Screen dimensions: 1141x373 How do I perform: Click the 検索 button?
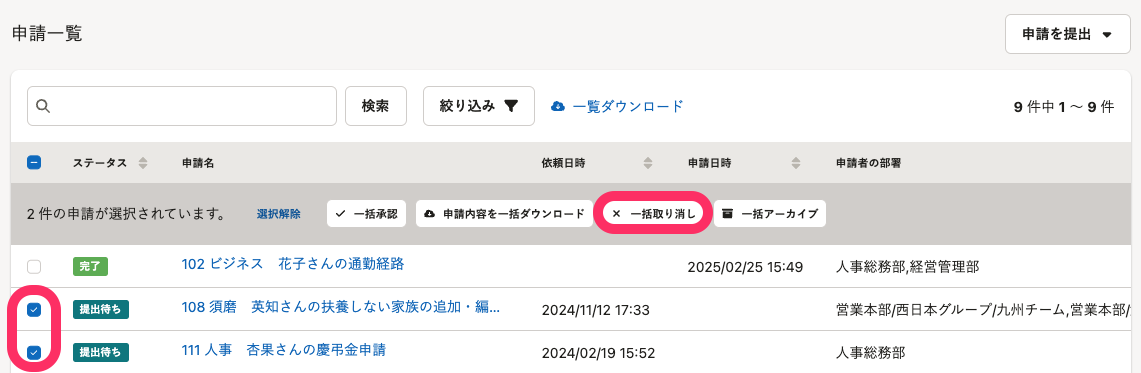(x=375, y=106)
